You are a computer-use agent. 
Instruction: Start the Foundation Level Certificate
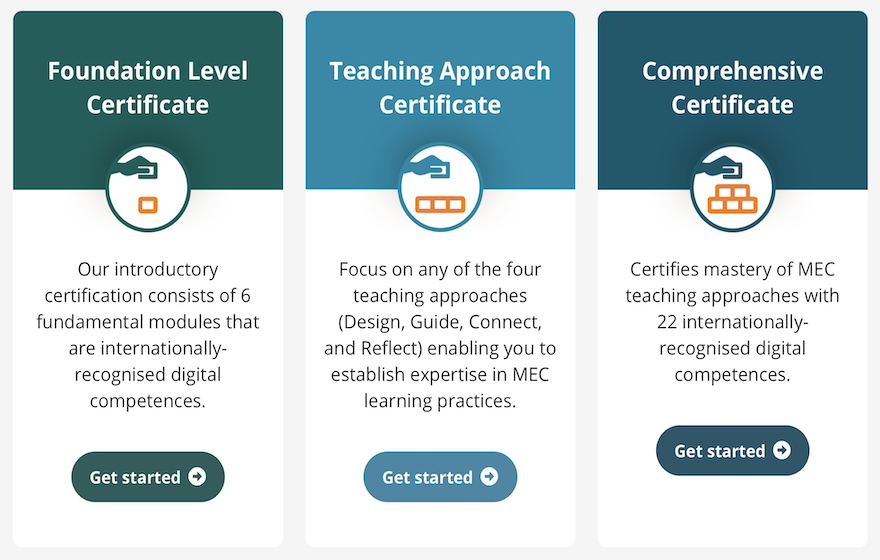148,477
